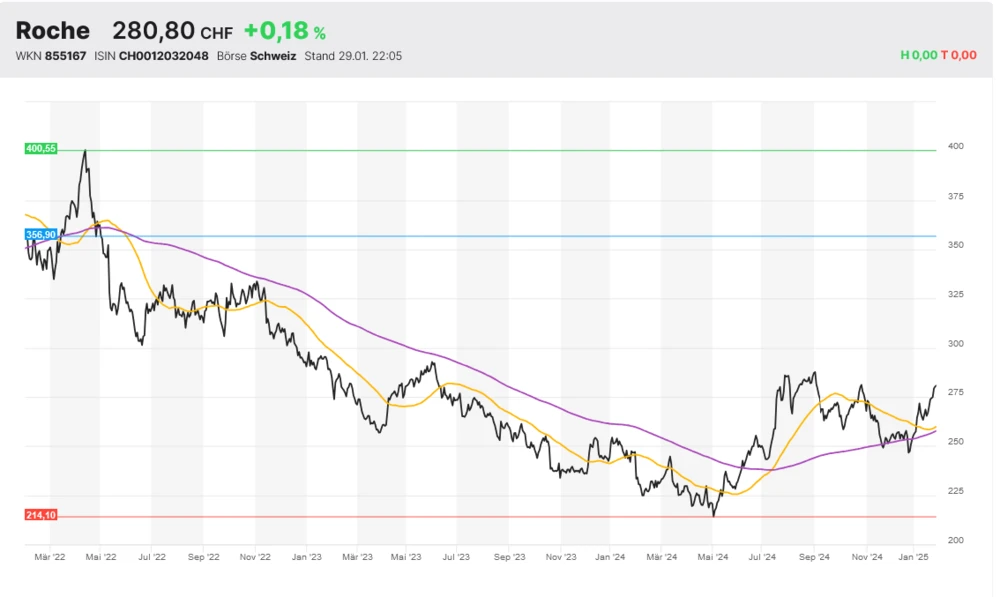Click the Roche stock title

tap(53, 31)
